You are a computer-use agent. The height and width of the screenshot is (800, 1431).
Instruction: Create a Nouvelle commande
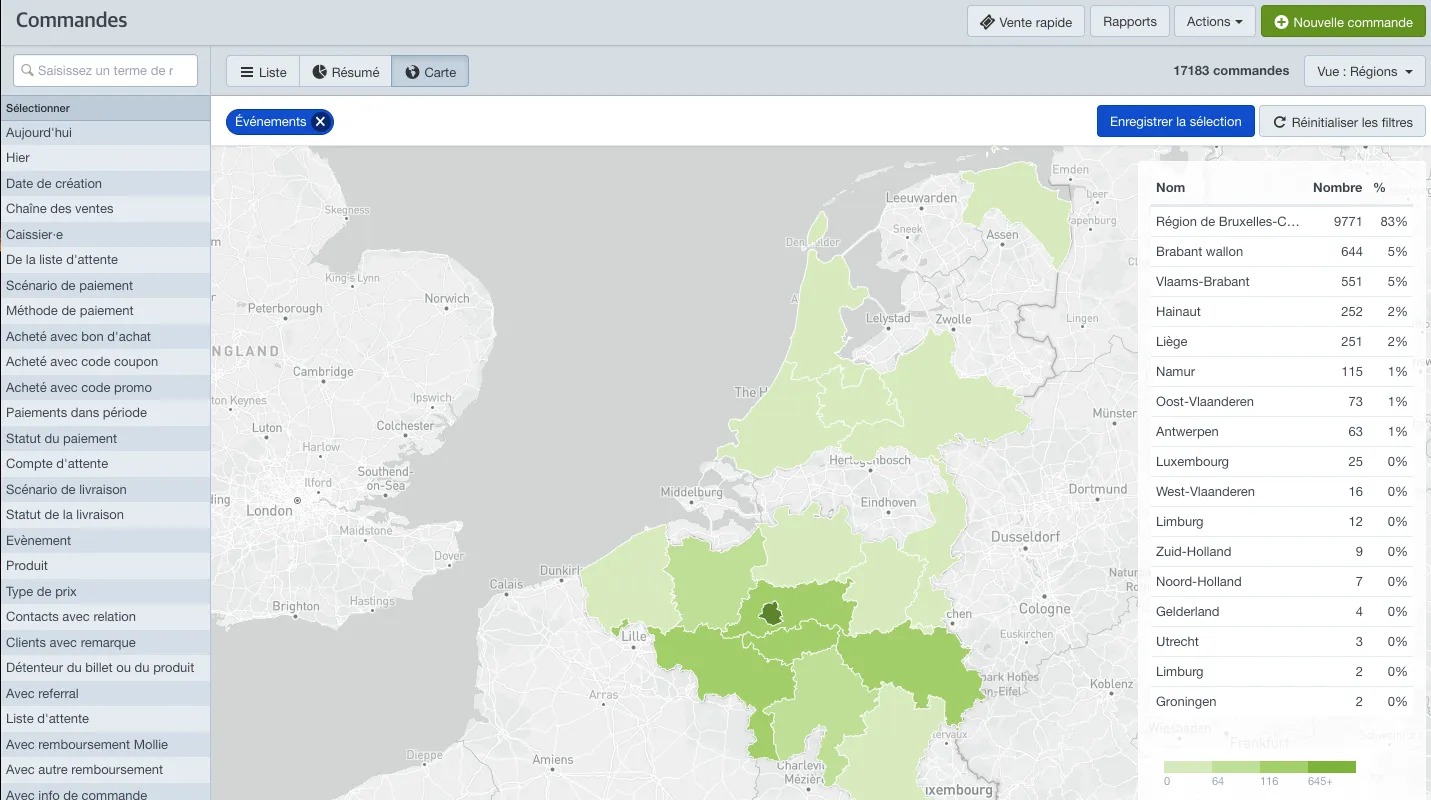point(1343,22)
